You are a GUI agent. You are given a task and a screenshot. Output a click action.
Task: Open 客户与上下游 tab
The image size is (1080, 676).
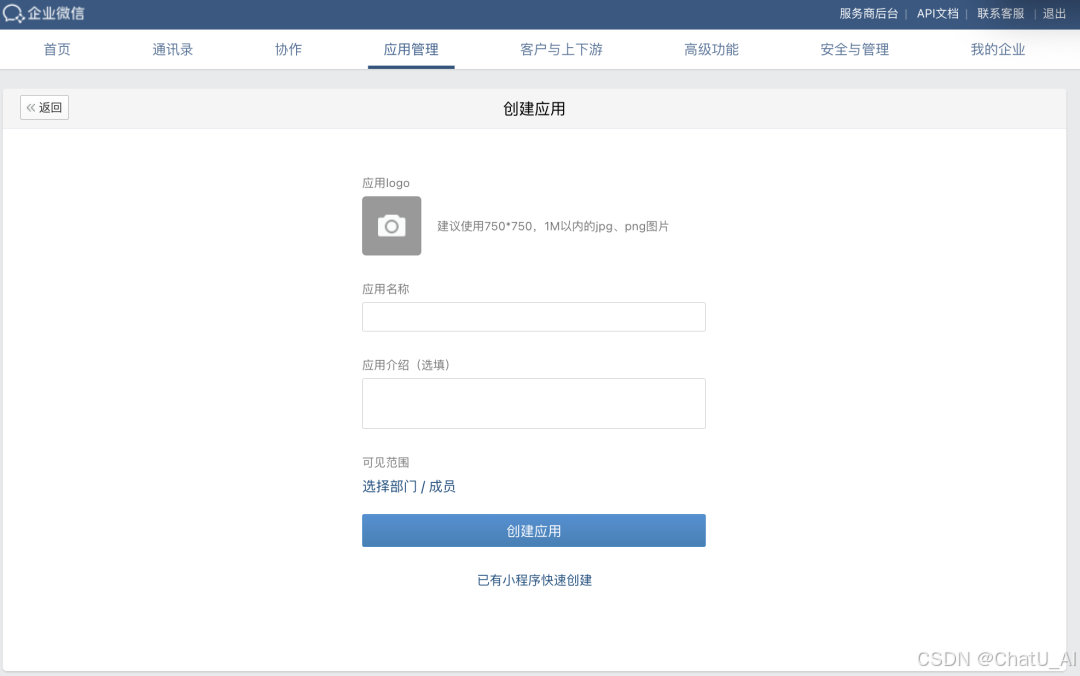click(561, 50)
